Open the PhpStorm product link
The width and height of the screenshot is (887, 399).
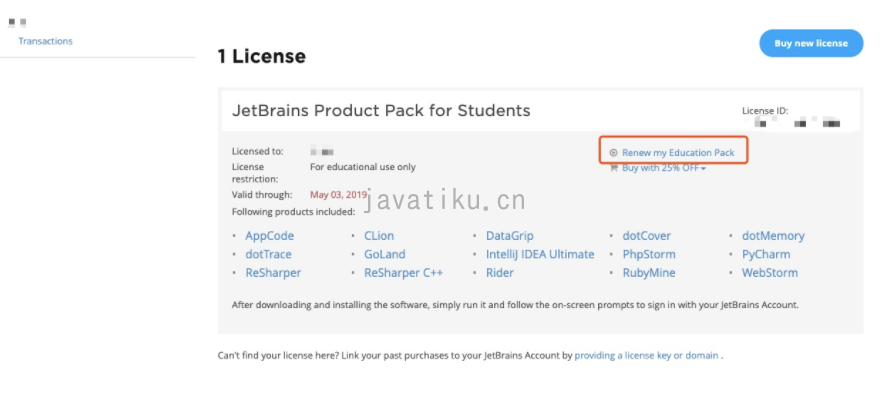click(649, 255)
